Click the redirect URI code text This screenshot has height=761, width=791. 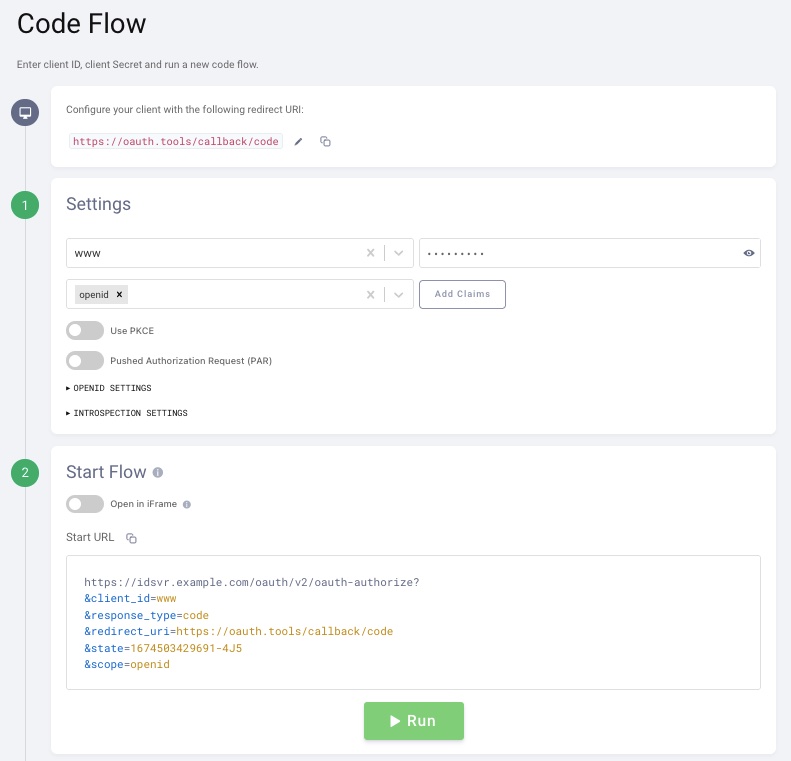click(x=176, y=141)
